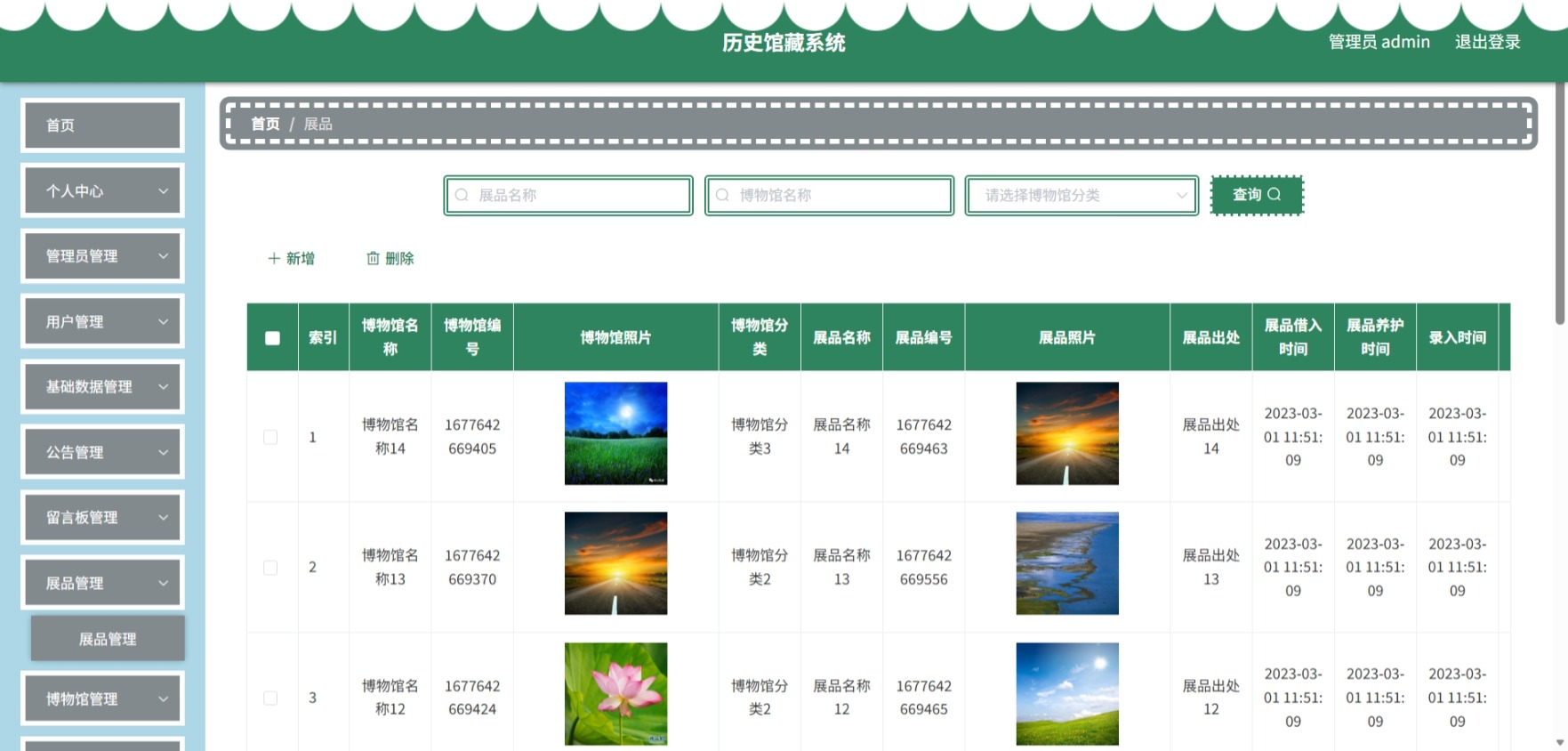Expand the 管理员管理 sidebar menu
Image resolution: width=1568 pixels, height=751 pixels.
pyautogui.click(x=103, y=256)
